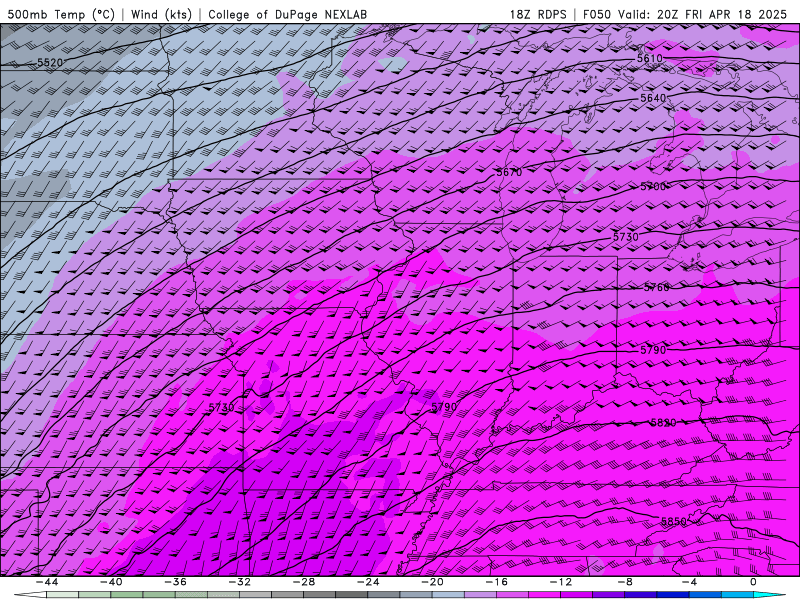Click the "500mb Temp (°C)" title text
This screenshot has height=600, width=800.
[x=61, y=14]
